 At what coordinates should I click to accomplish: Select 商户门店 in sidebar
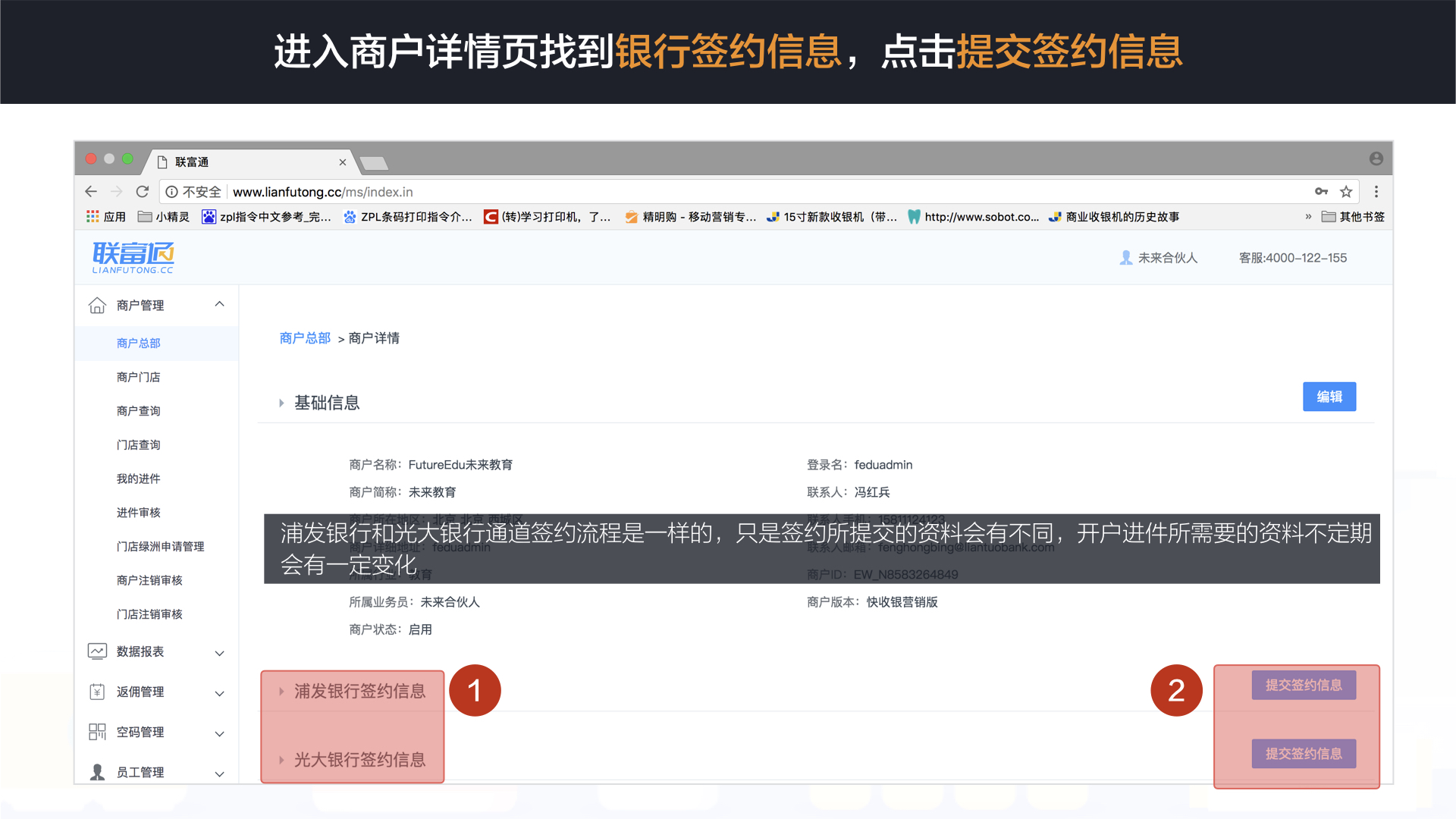click(139, 377)
